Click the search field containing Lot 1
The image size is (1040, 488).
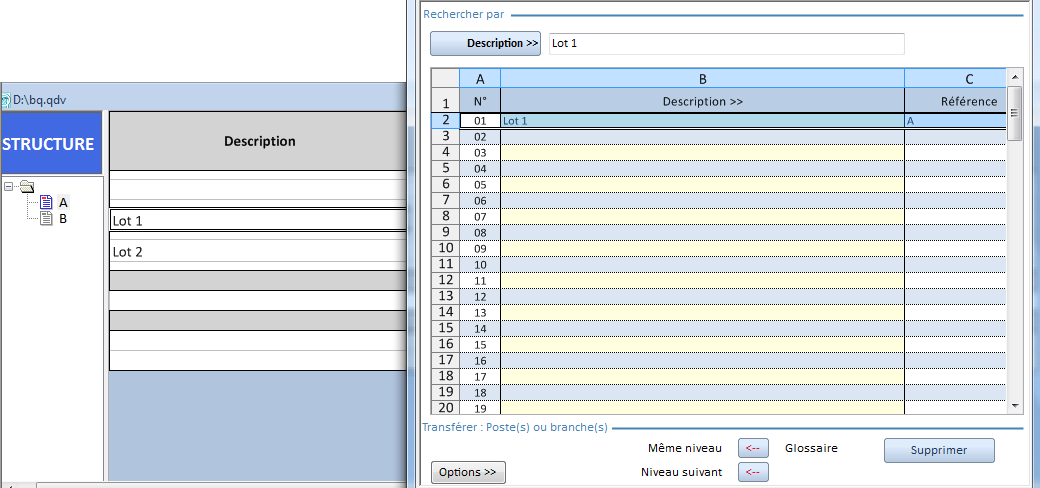click(726, 43)
